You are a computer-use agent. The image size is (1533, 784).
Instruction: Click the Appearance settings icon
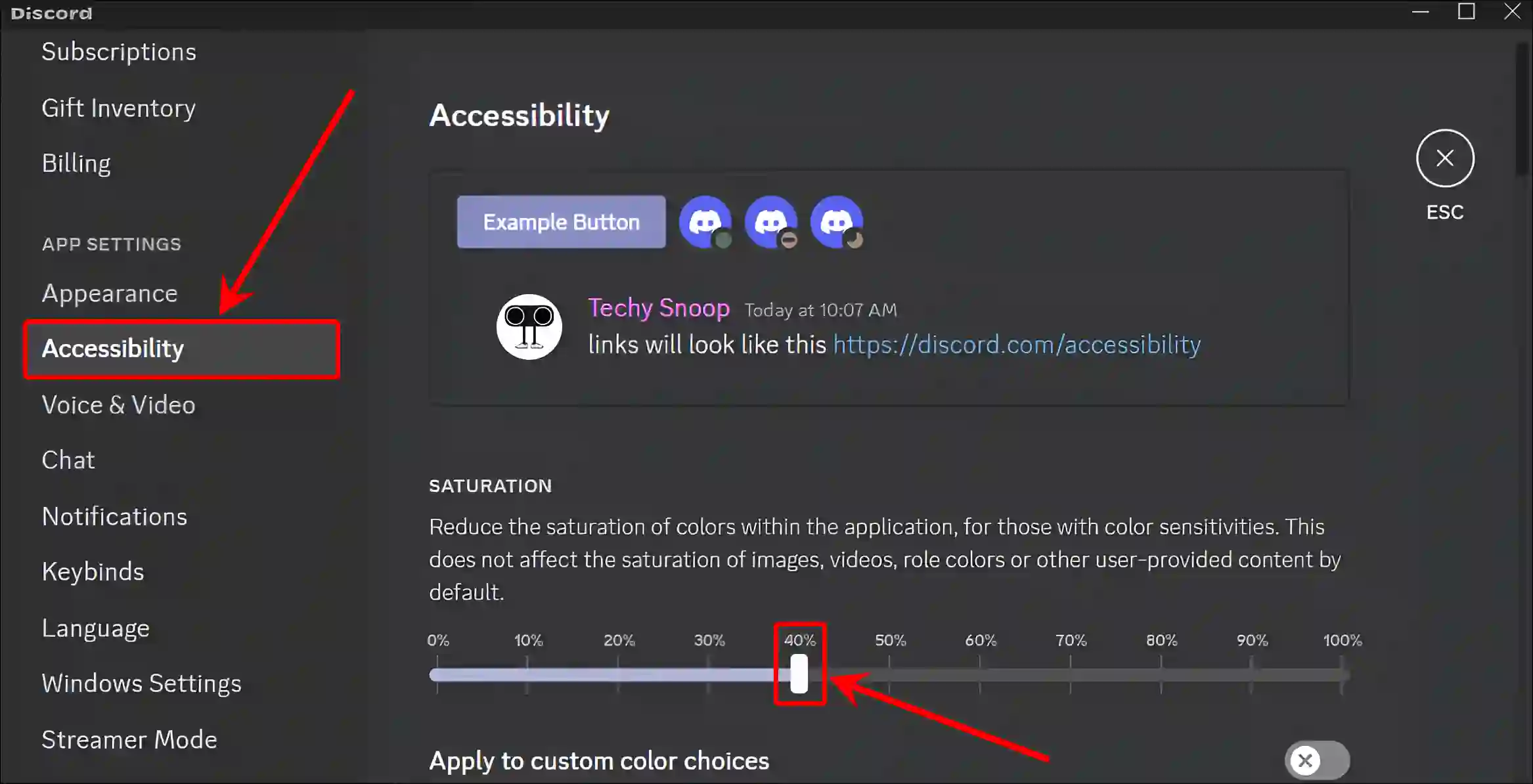tap(110, 293)
